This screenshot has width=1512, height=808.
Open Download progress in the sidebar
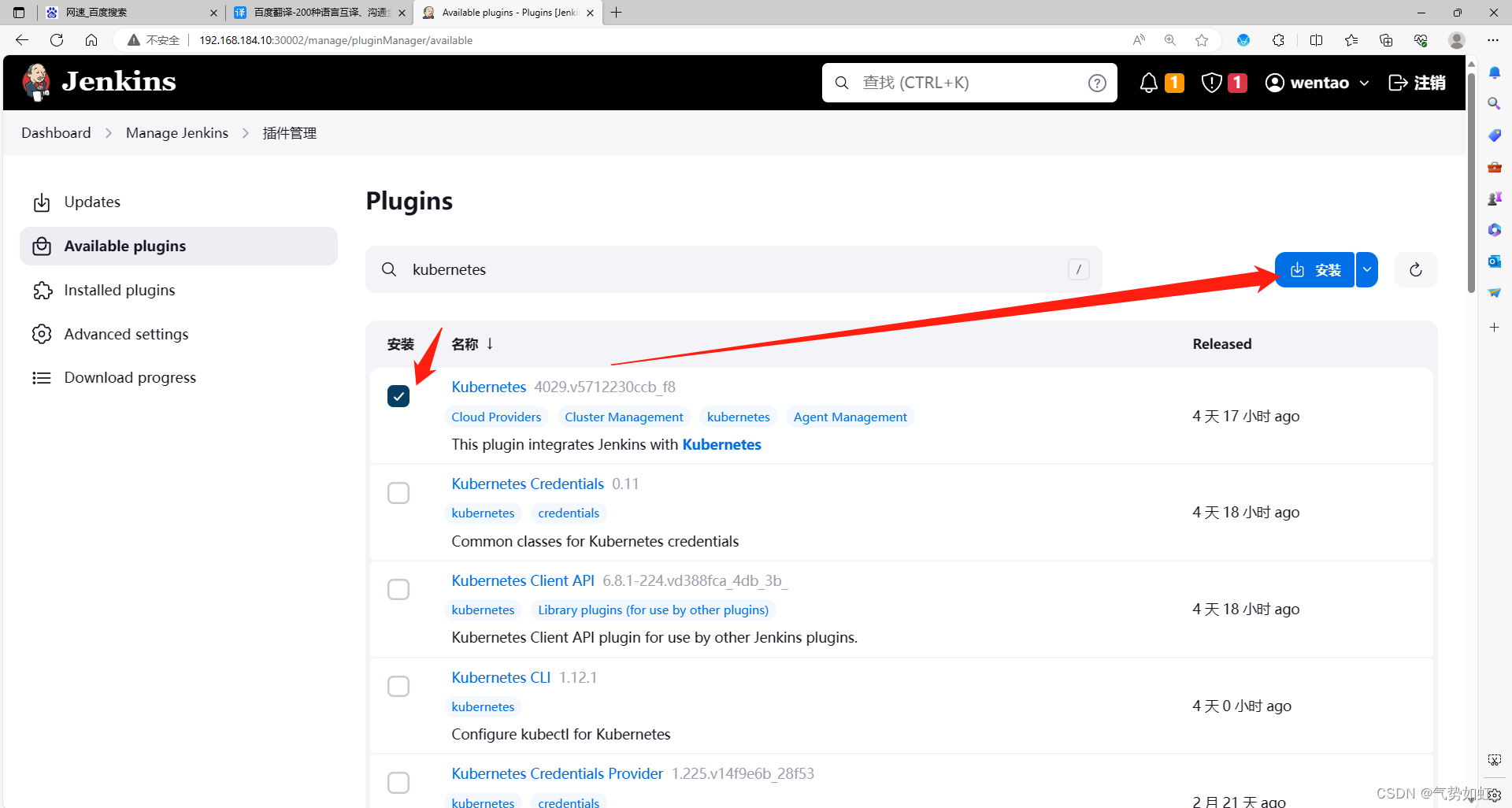(179, 378)
